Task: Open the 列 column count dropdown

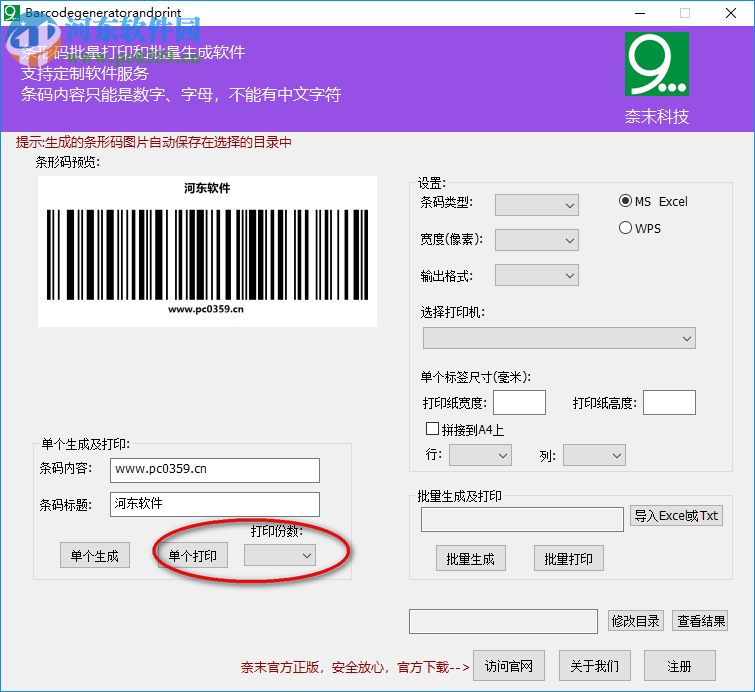Action: point(595,455)
